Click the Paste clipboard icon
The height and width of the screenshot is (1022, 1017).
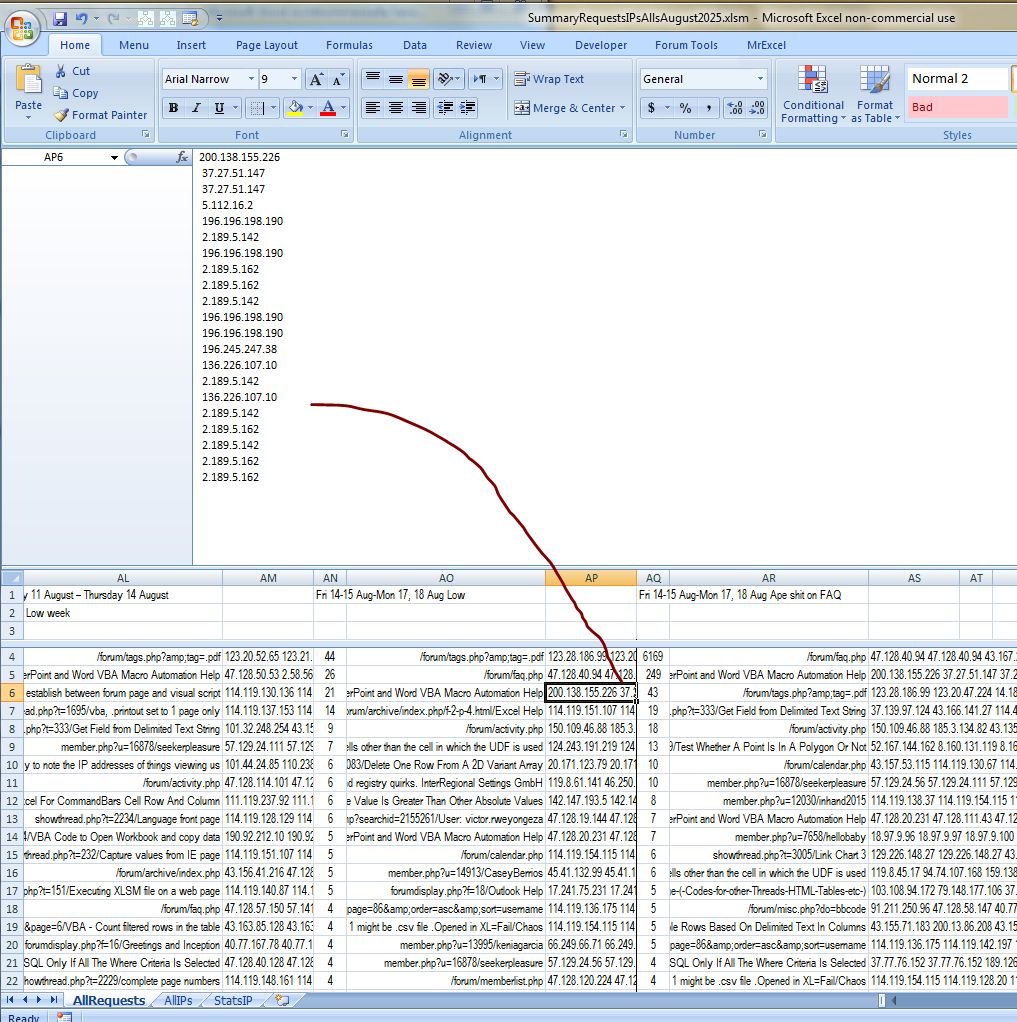click(x=29, y=79)
